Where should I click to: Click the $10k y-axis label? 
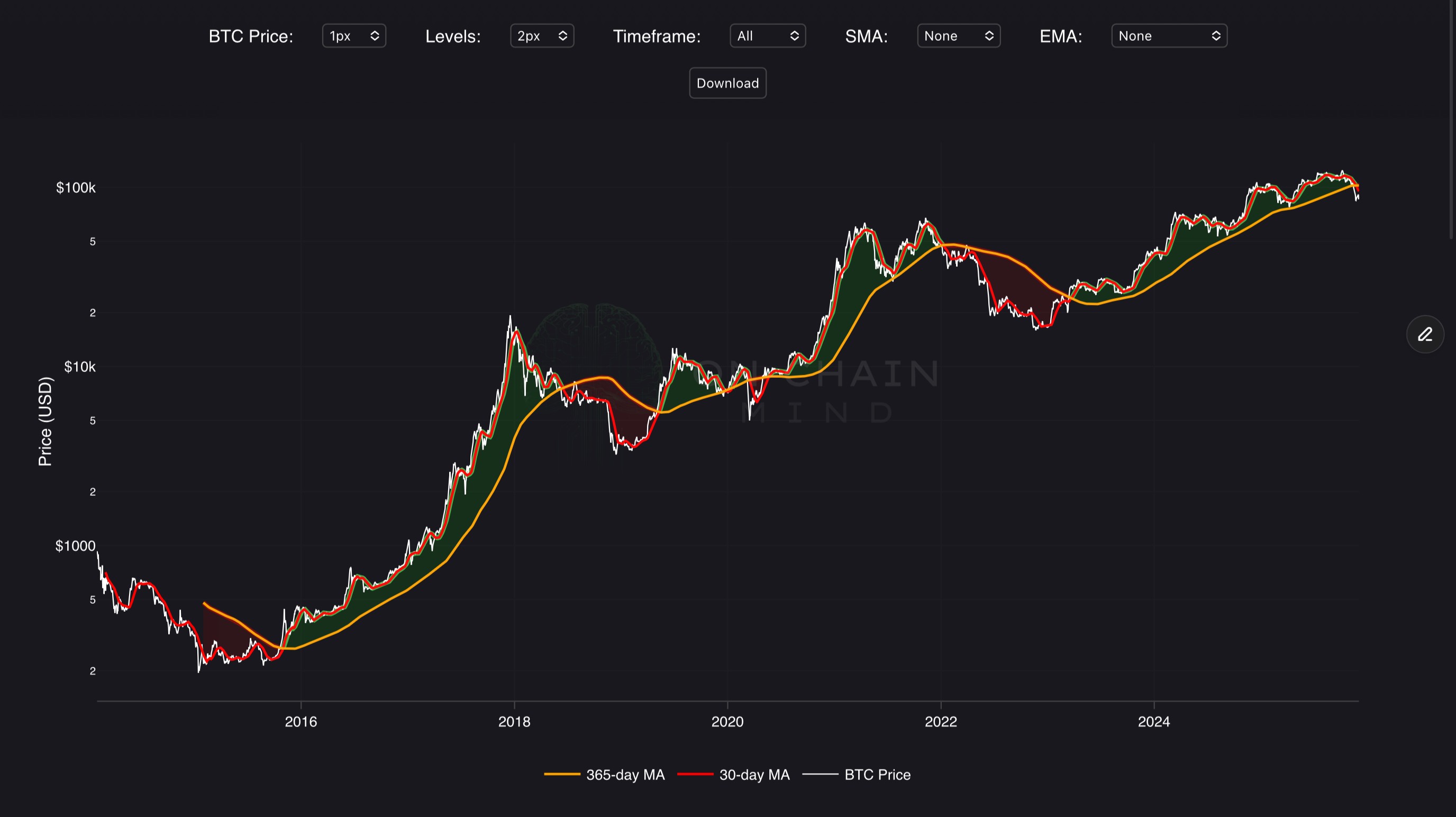point(80,367)
